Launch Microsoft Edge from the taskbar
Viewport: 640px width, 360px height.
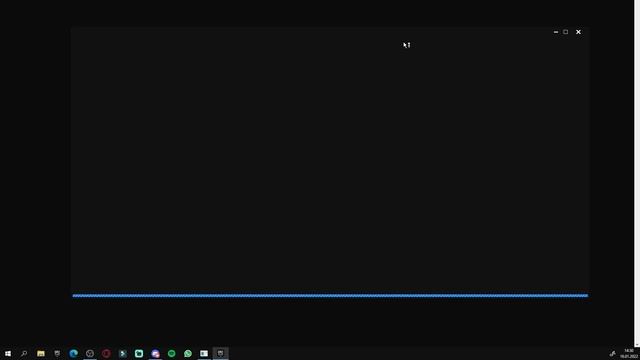tap(73, 353)
